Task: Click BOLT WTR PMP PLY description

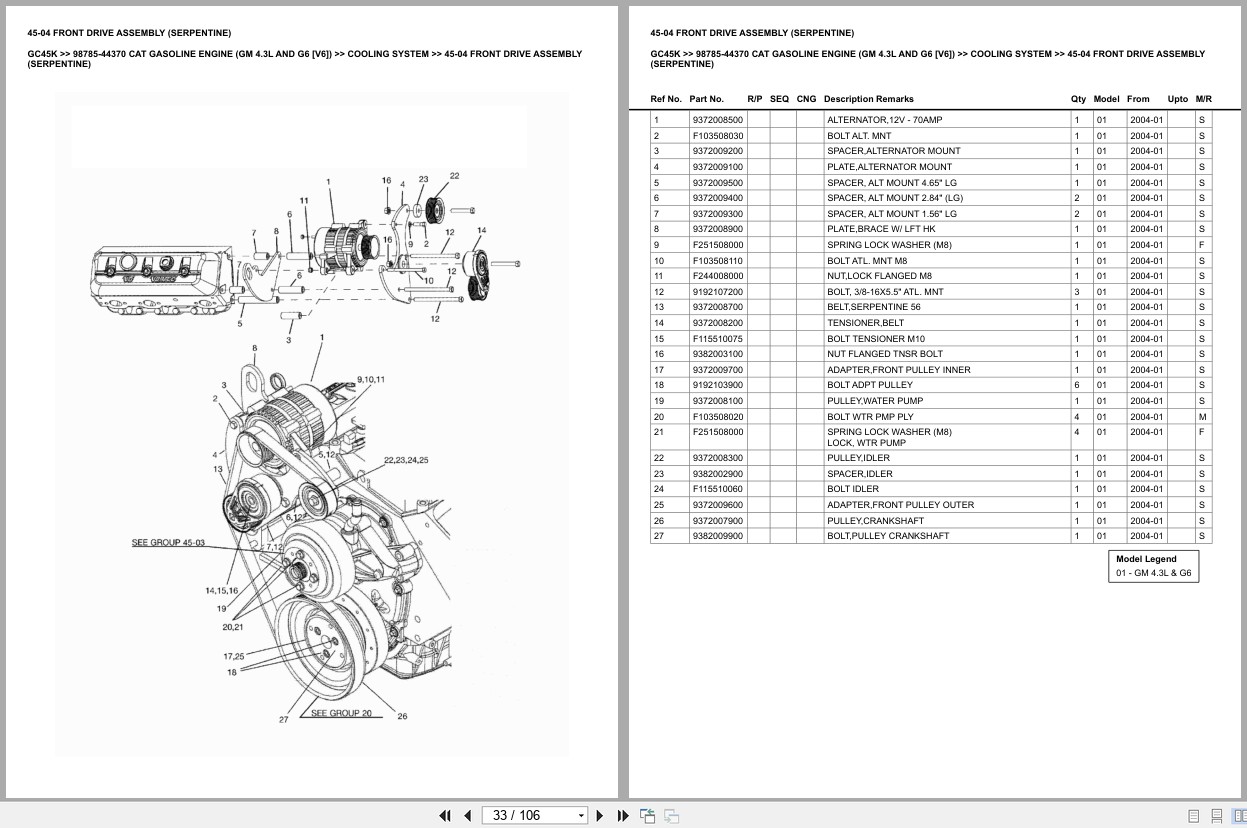Action: click(x=870, y=417)
